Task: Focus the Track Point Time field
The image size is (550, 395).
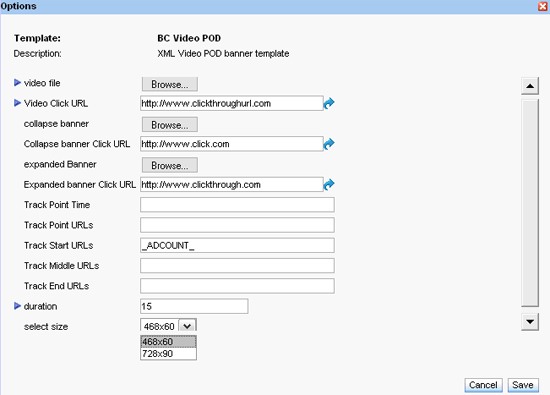Action: (x=237, y=205)
